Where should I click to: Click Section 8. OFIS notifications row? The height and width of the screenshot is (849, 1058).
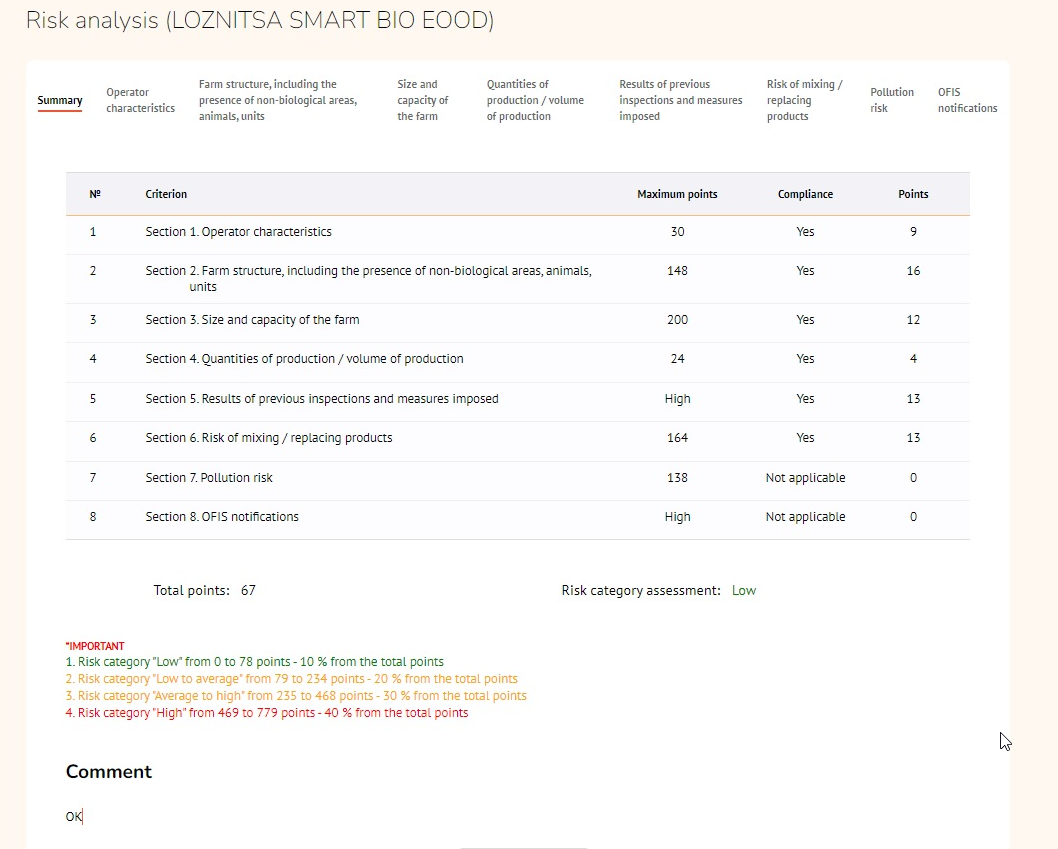221,517
